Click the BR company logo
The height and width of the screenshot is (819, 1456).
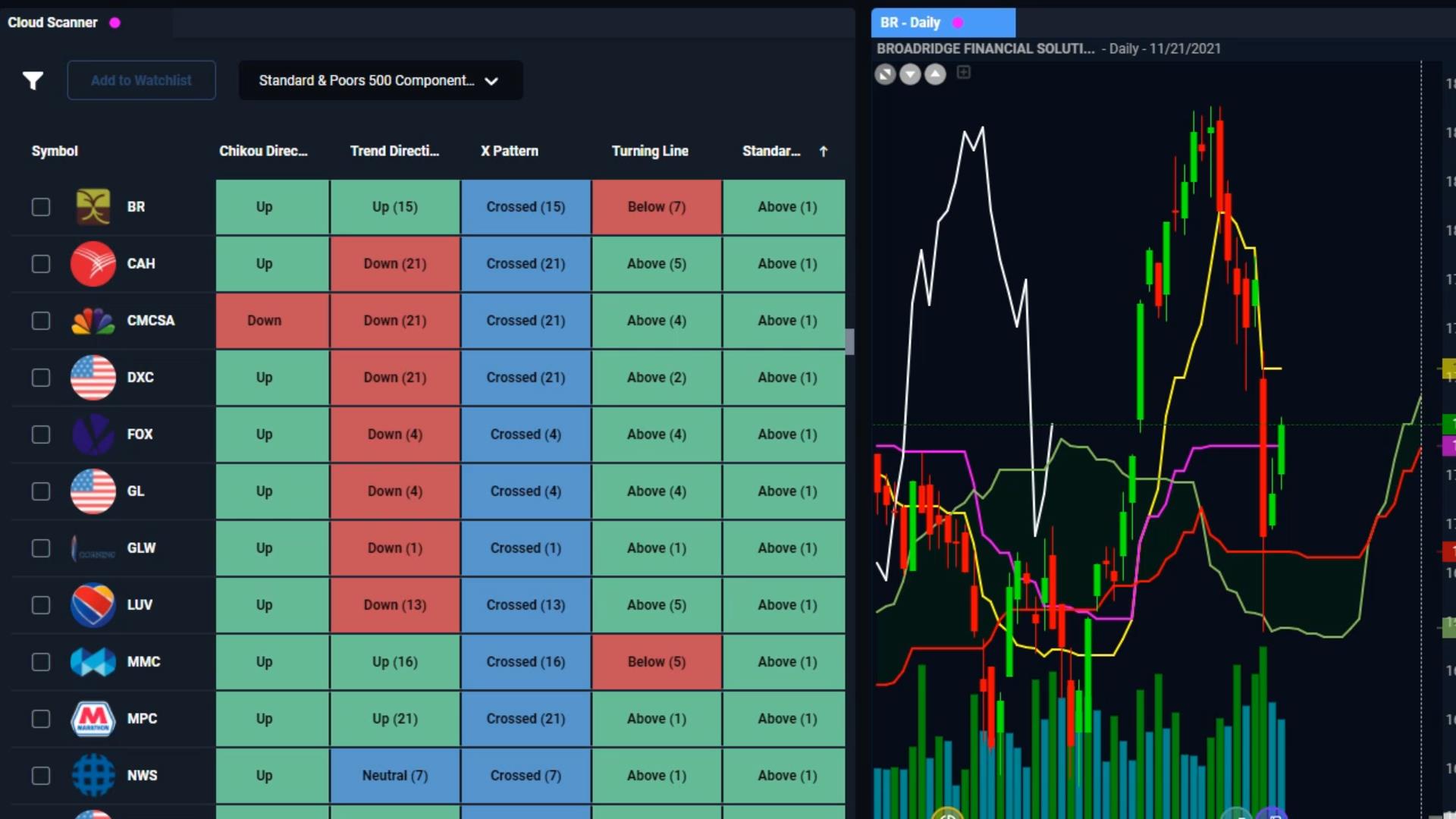tap(93, 207)
